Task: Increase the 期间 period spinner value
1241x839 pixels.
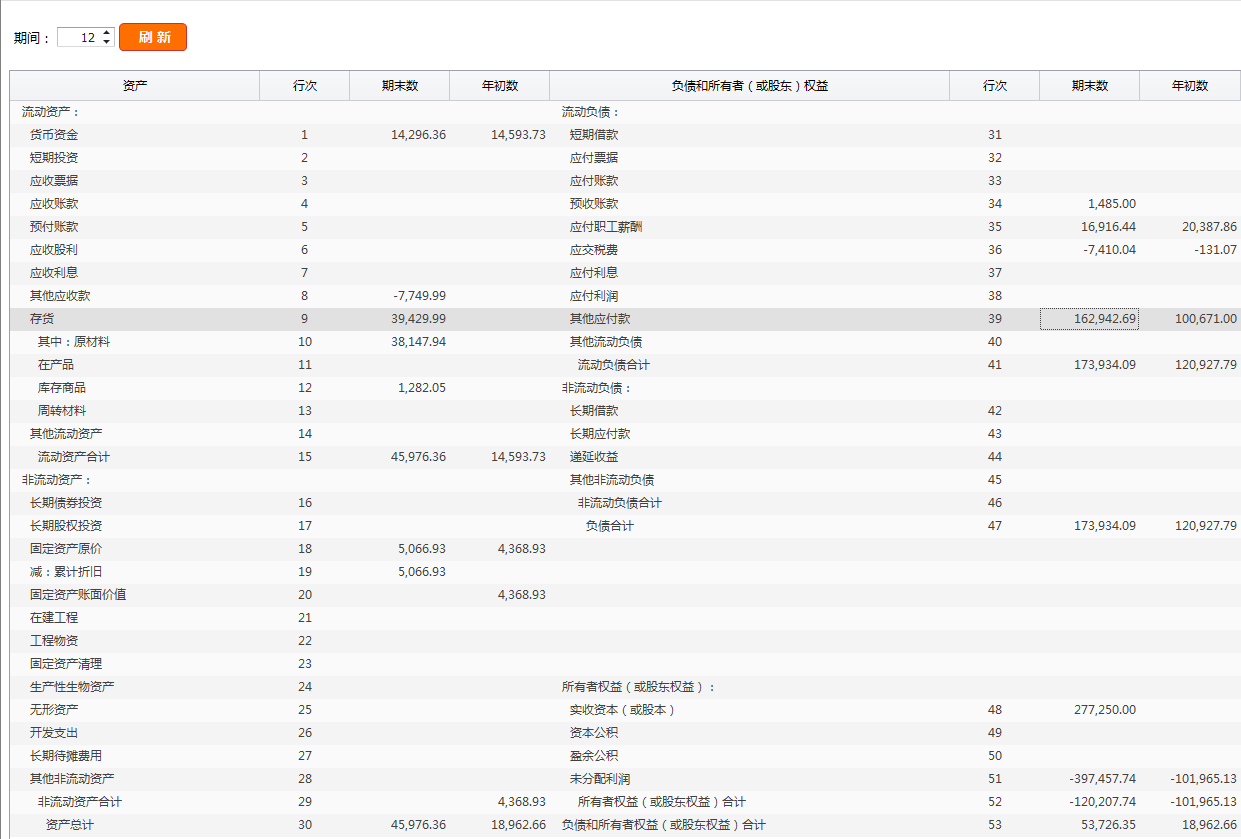Action: (108, 32)
